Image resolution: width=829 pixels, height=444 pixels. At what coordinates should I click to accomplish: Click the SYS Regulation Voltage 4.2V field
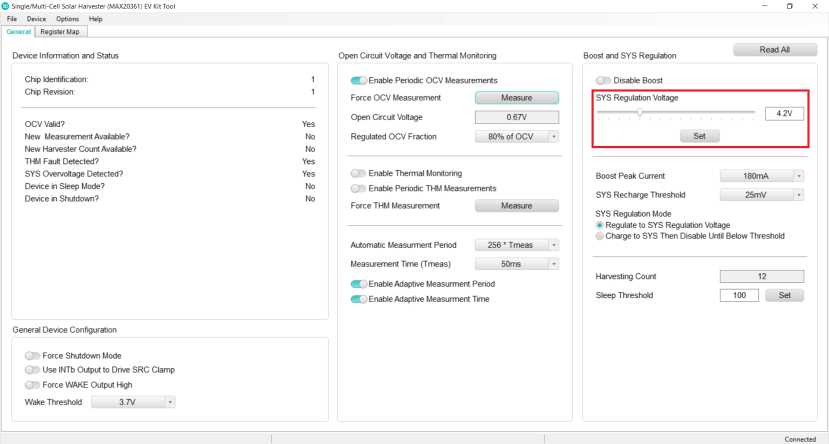tap(785, 114)
